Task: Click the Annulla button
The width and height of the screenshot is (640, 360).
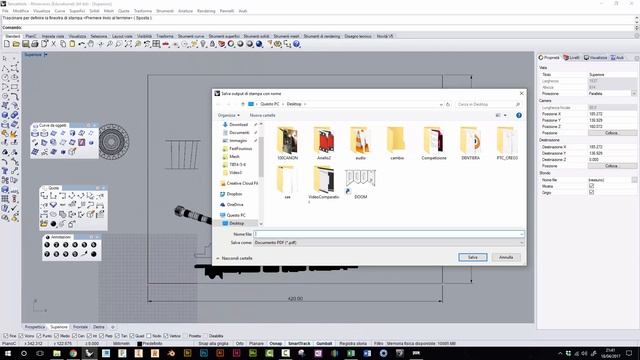Action: [x=506, y=258]
